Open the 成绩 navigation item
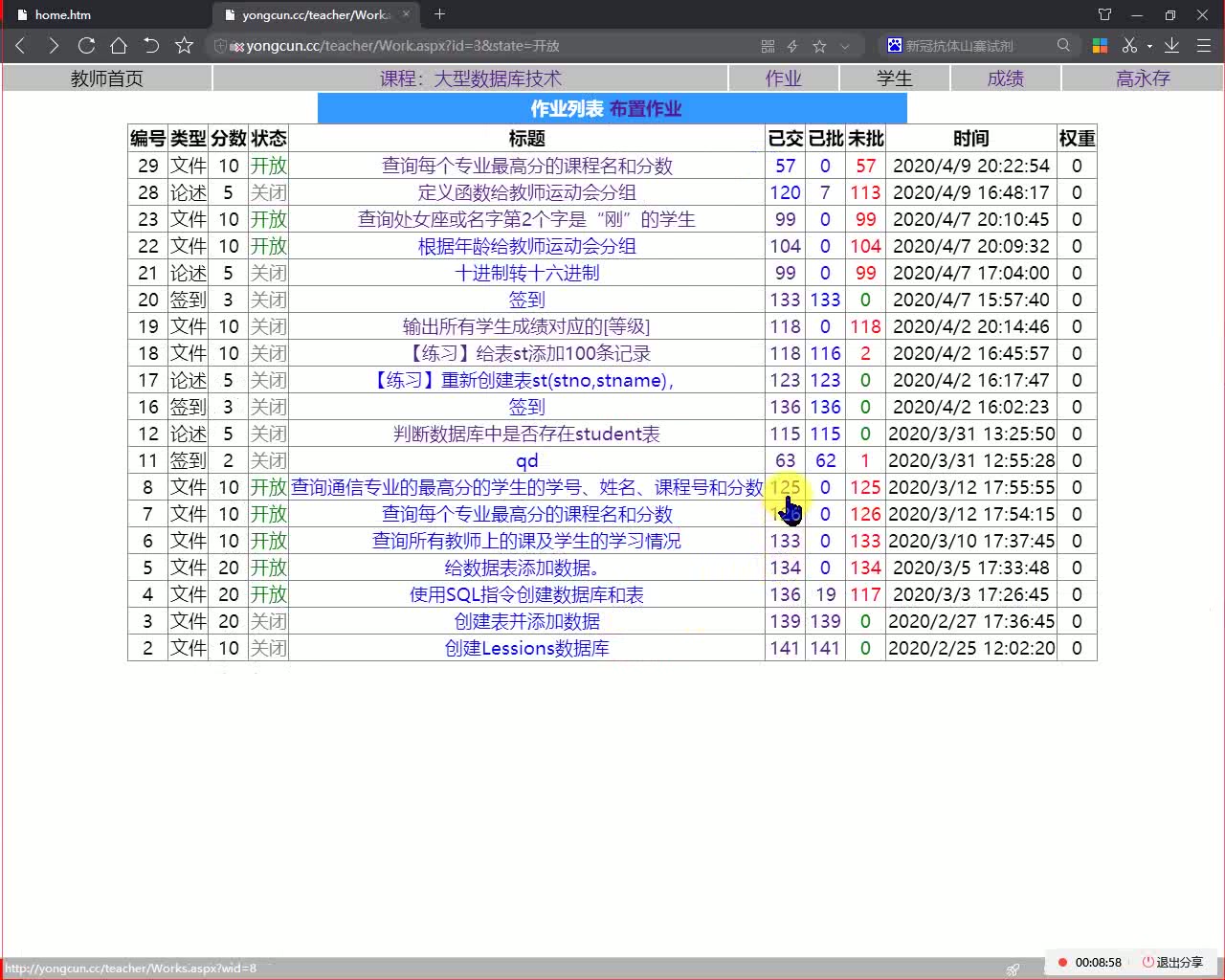 (x=1006, y=78)
